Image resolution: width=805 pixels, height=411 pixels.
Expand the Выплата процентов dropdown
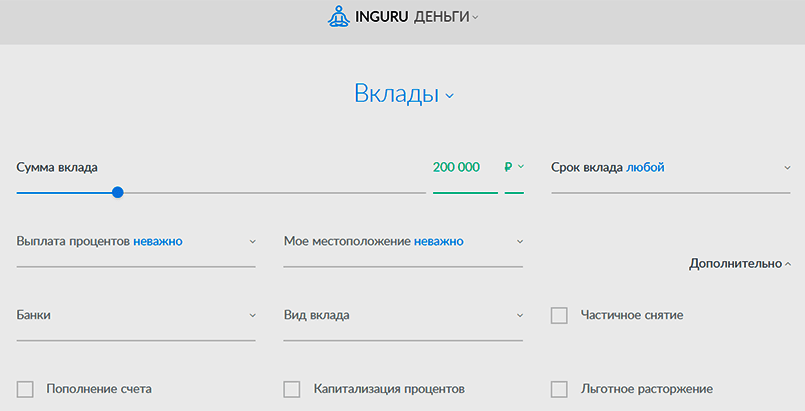pyautogui.click(x=135, y=241)
